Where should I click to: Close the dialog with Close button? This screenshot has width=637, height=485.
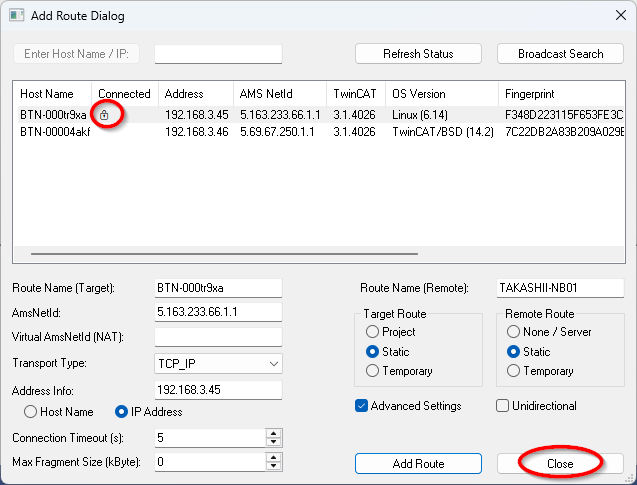pos(560,464)
